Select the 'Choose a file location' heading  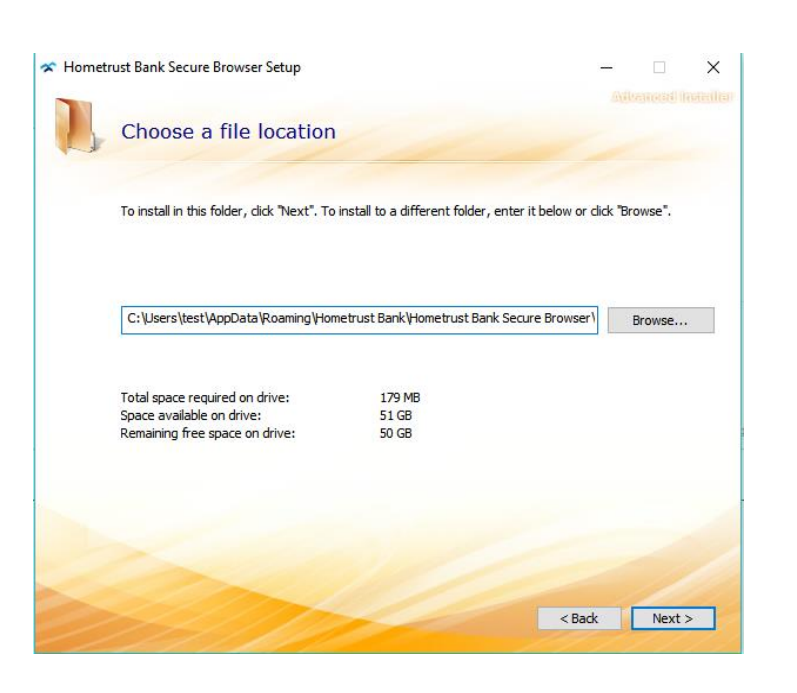tap(228, 132)
